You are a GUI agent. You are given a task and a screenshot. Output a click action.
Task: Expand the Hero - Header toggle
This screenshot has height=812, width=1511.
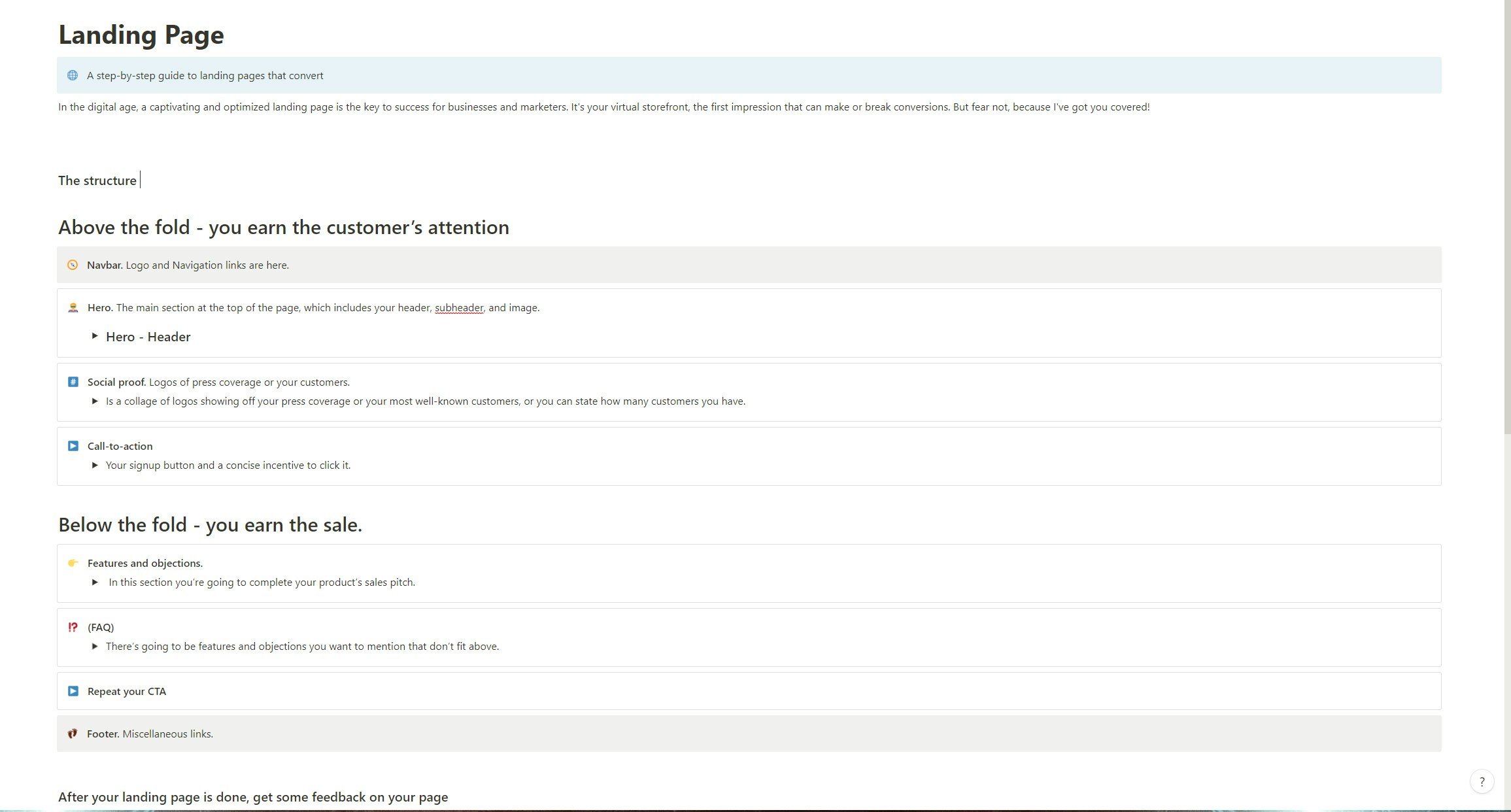95,336
